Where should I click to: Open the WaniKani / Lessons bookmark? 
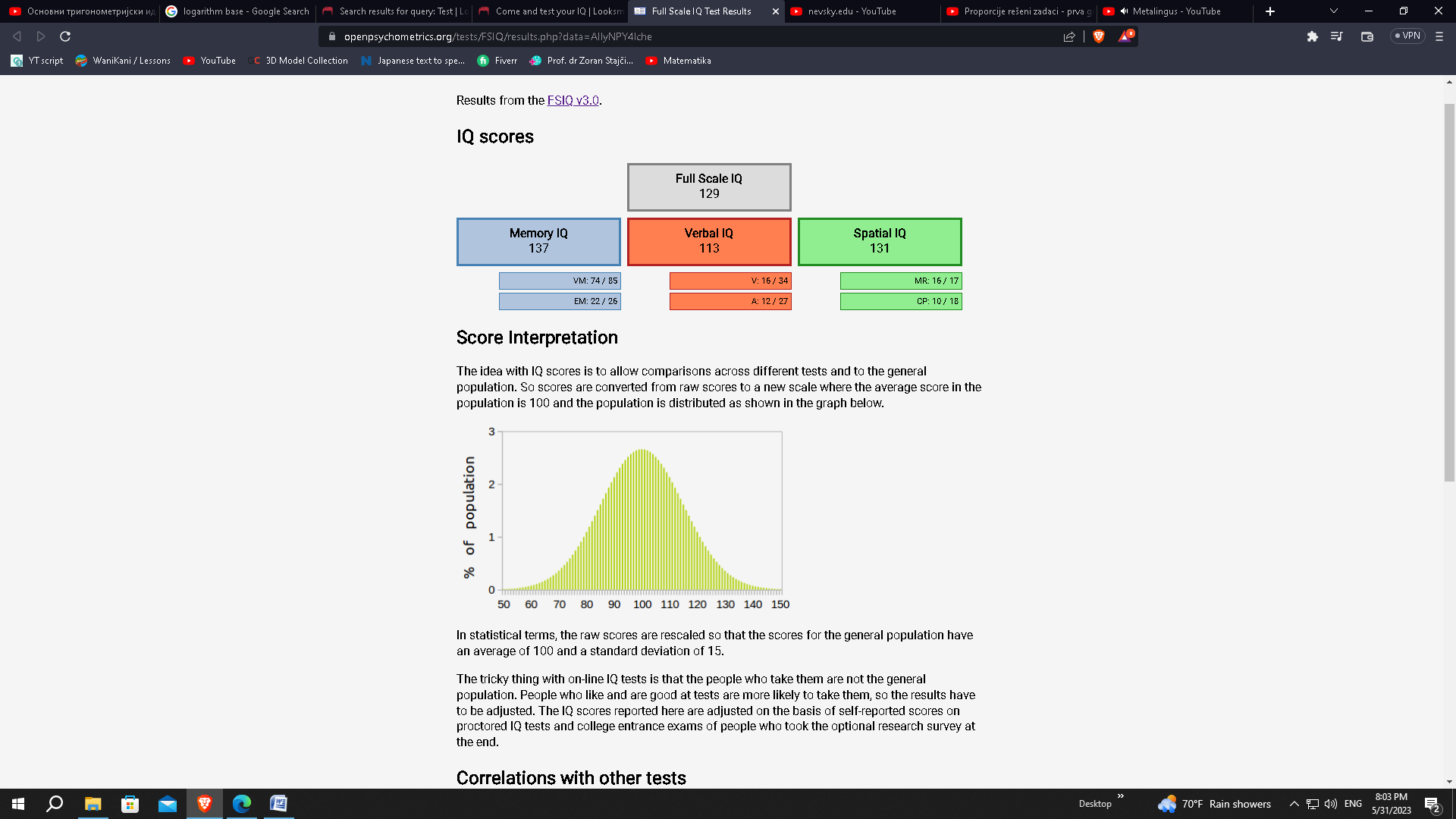(x=123, y=61)
